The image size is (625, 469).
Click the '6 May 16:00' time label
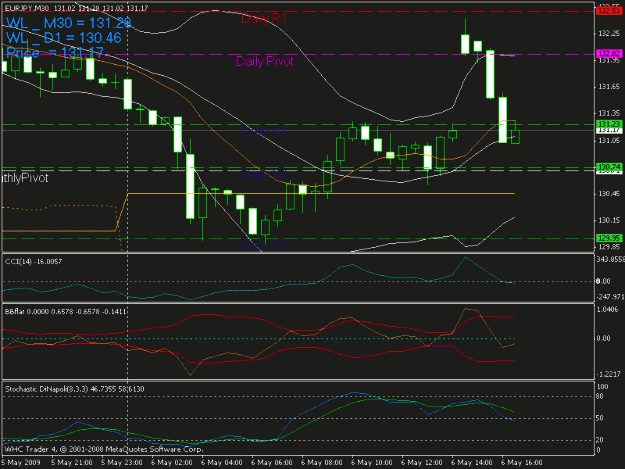[x=522, y=463]
